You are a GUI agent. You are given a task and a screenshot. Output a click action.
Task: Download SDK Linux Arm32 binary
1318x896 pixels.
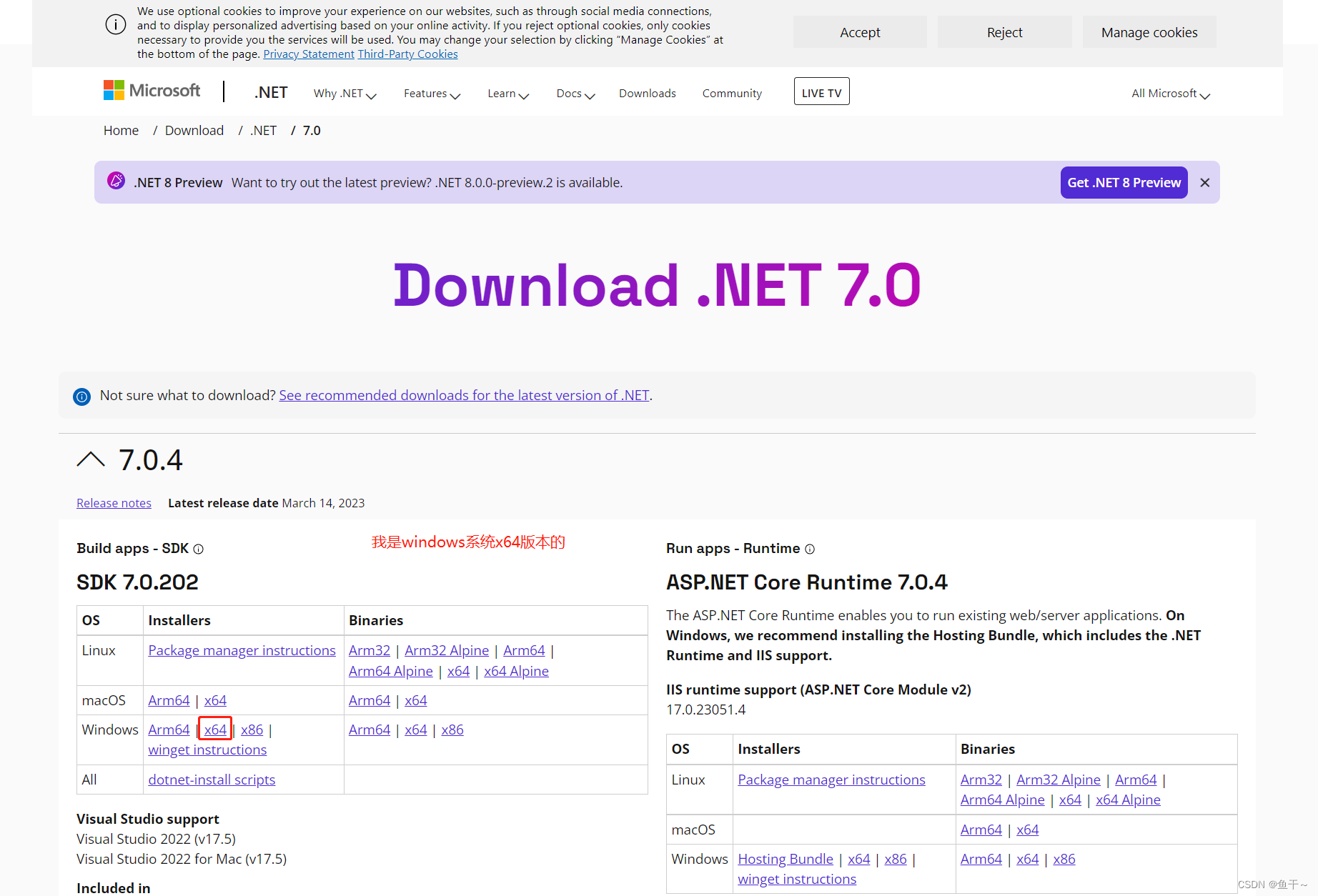coord(370,650)
